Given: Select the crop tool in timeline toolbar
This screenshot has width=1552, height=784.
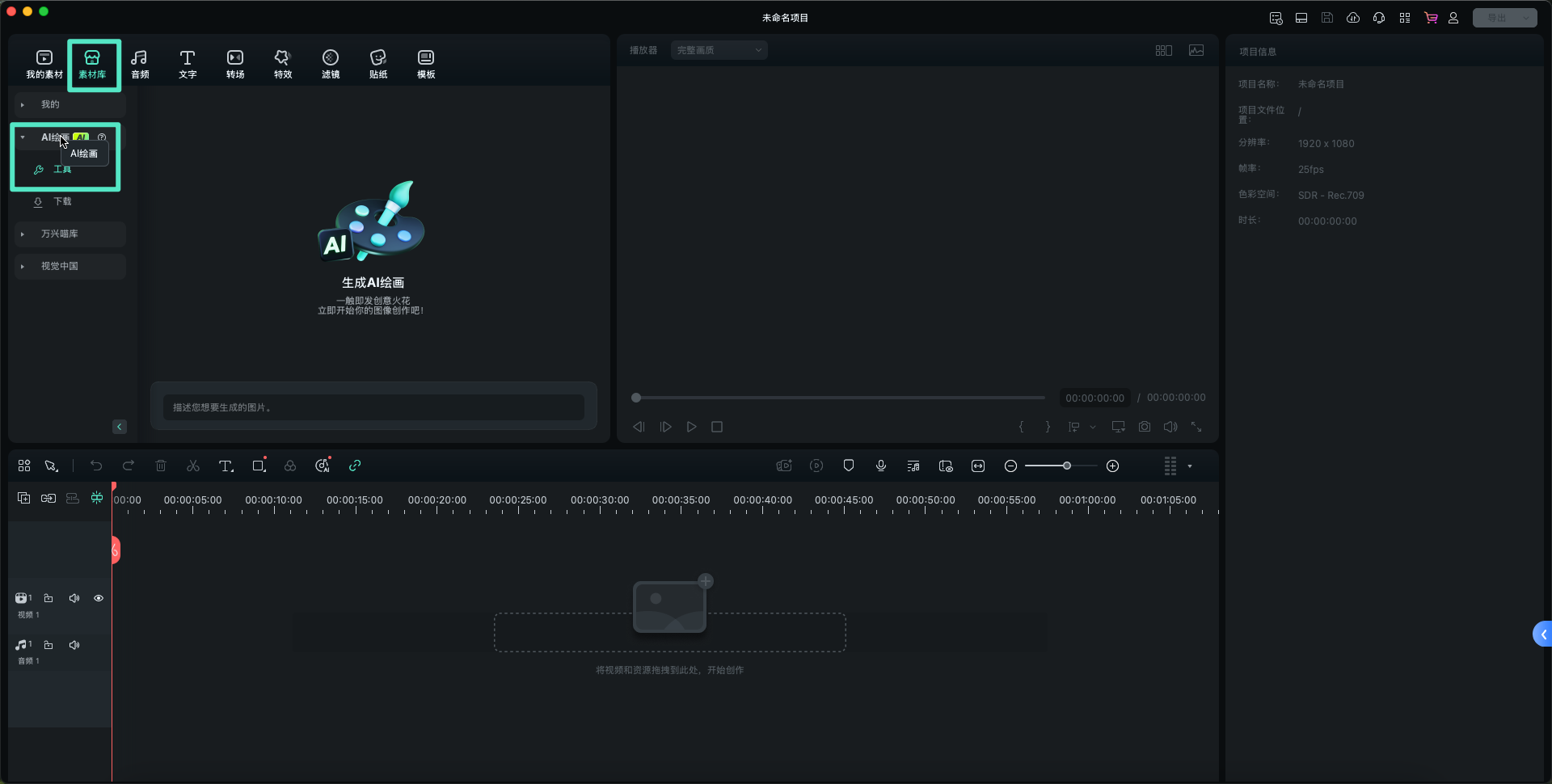Looking at the screenshot, I should (x=259, y=466).
